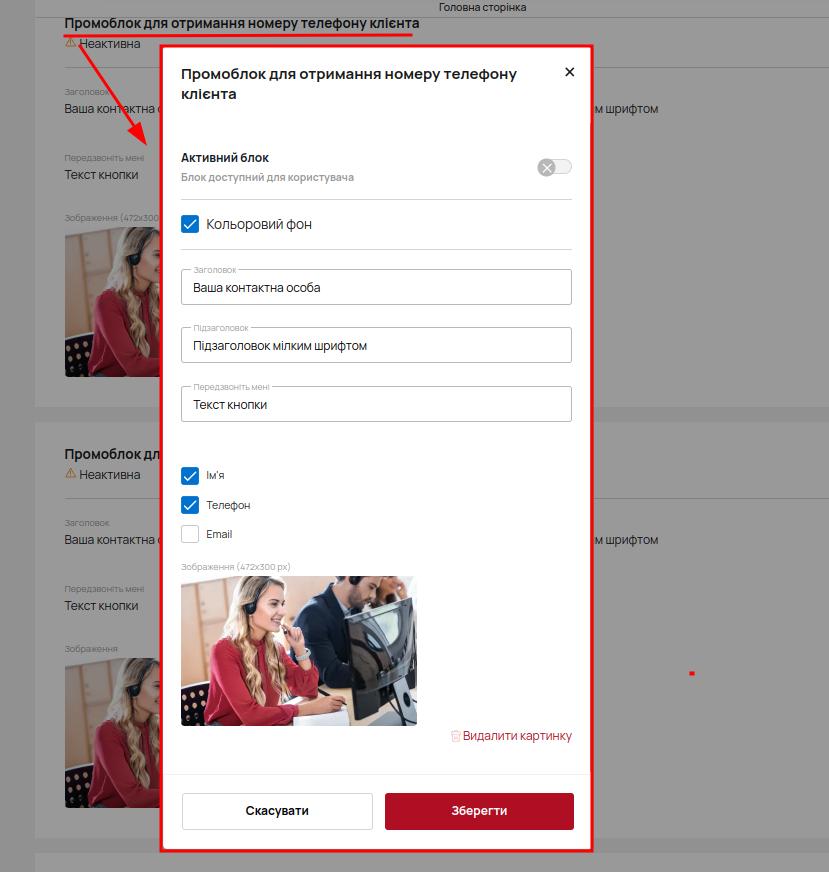Uncheck the Телефон checkbox
Screen dimensions: 829x872
[x=190, y=505]
